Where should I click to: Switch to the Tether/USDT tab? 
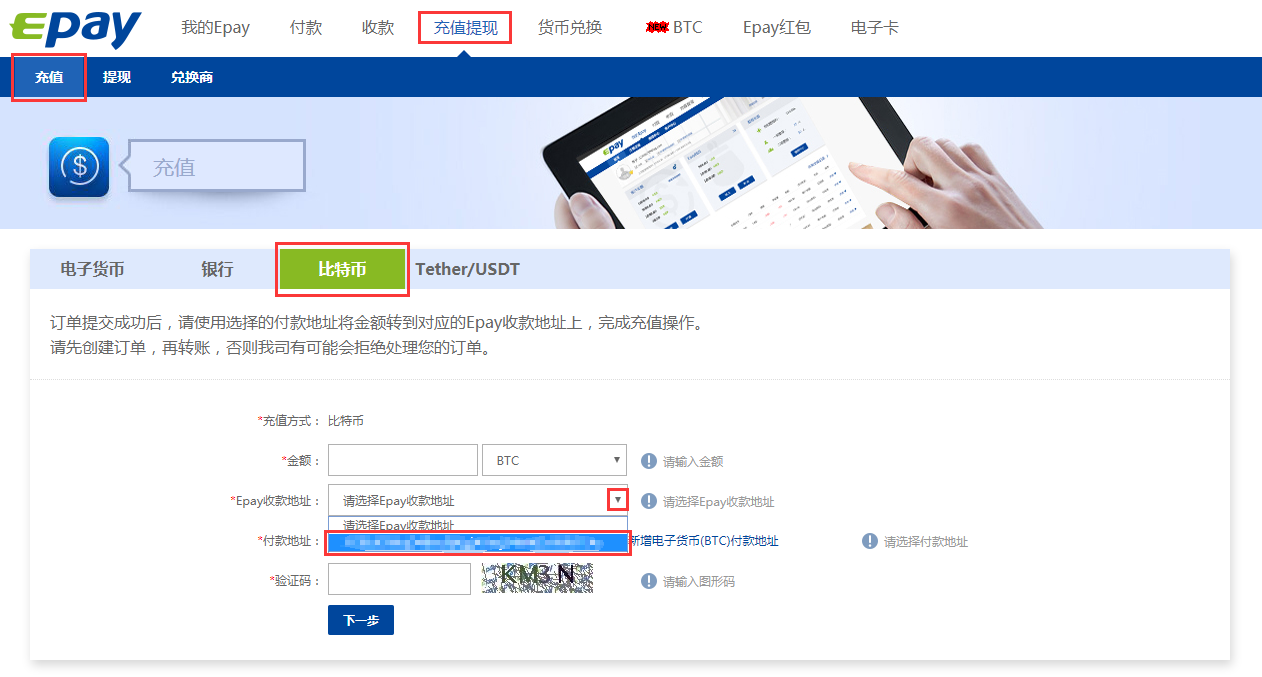468,269
